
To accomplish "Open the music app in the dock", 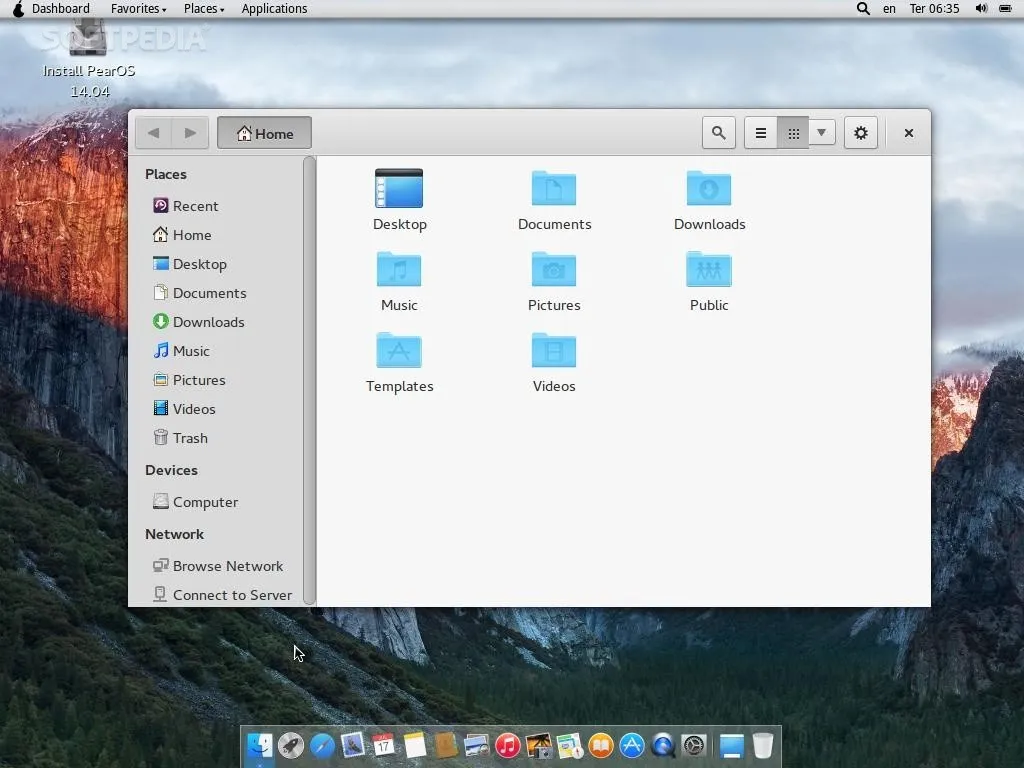I will (x=508, y=746).
